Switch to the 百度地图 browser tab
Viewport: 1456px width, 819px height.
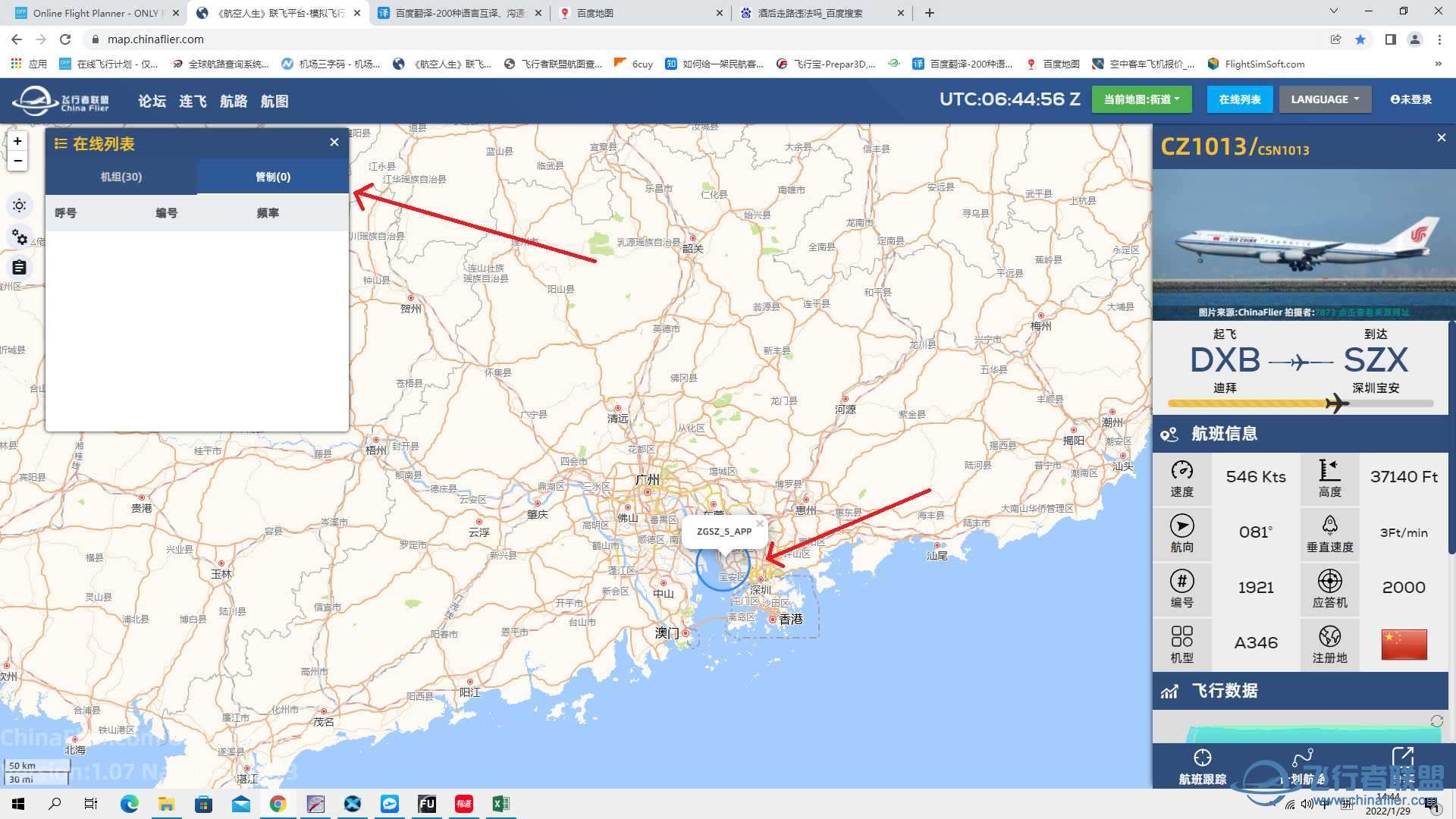[641, 13]
